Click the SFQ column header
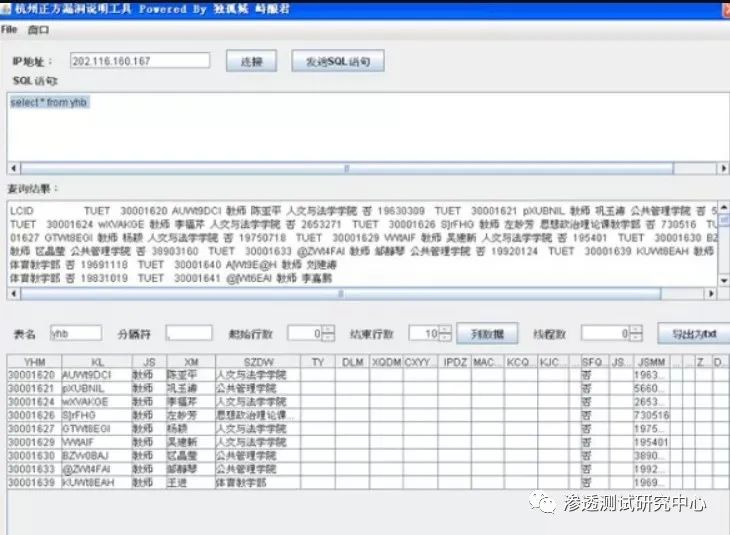This screenshot has width=730, height=535. point(594,362)
